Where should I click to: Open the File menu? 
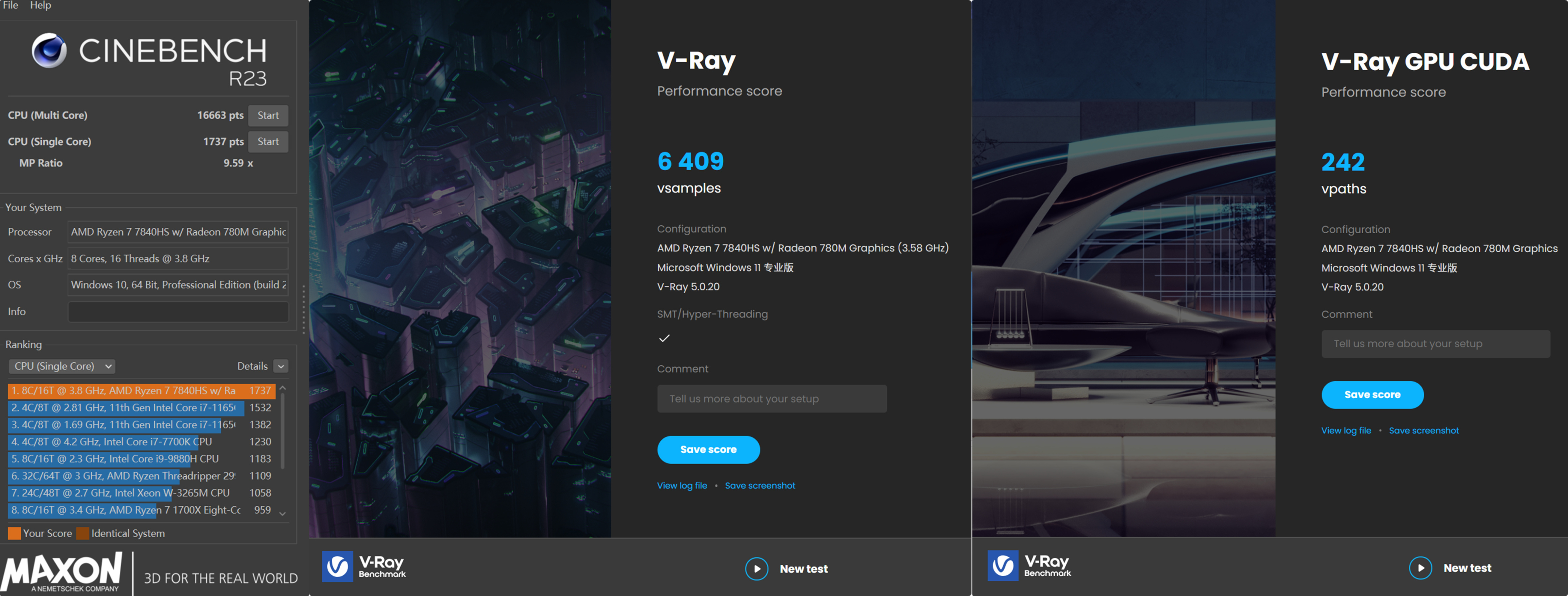click(10, 5)
